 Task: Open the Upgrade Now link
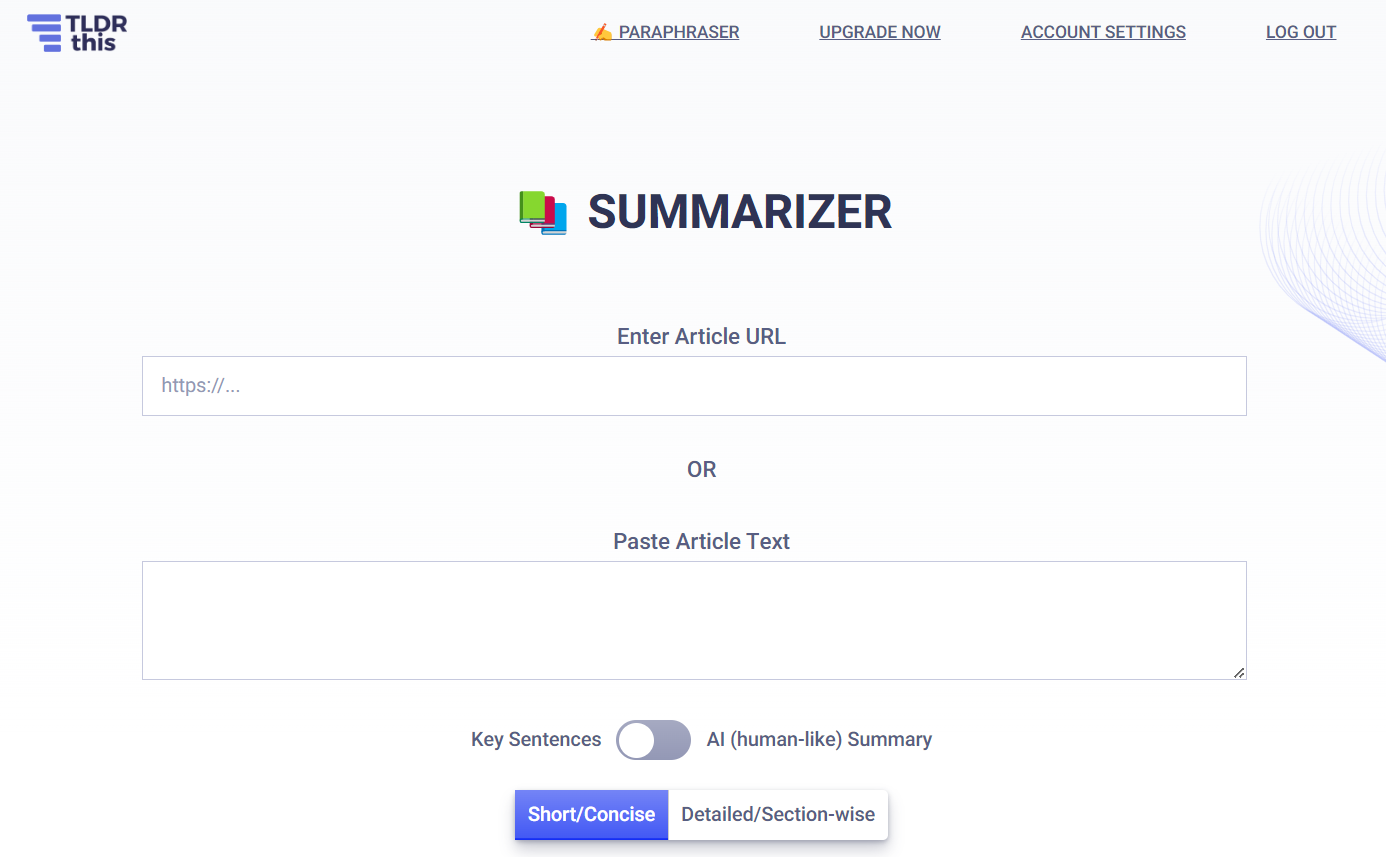[x=880, y=32]
